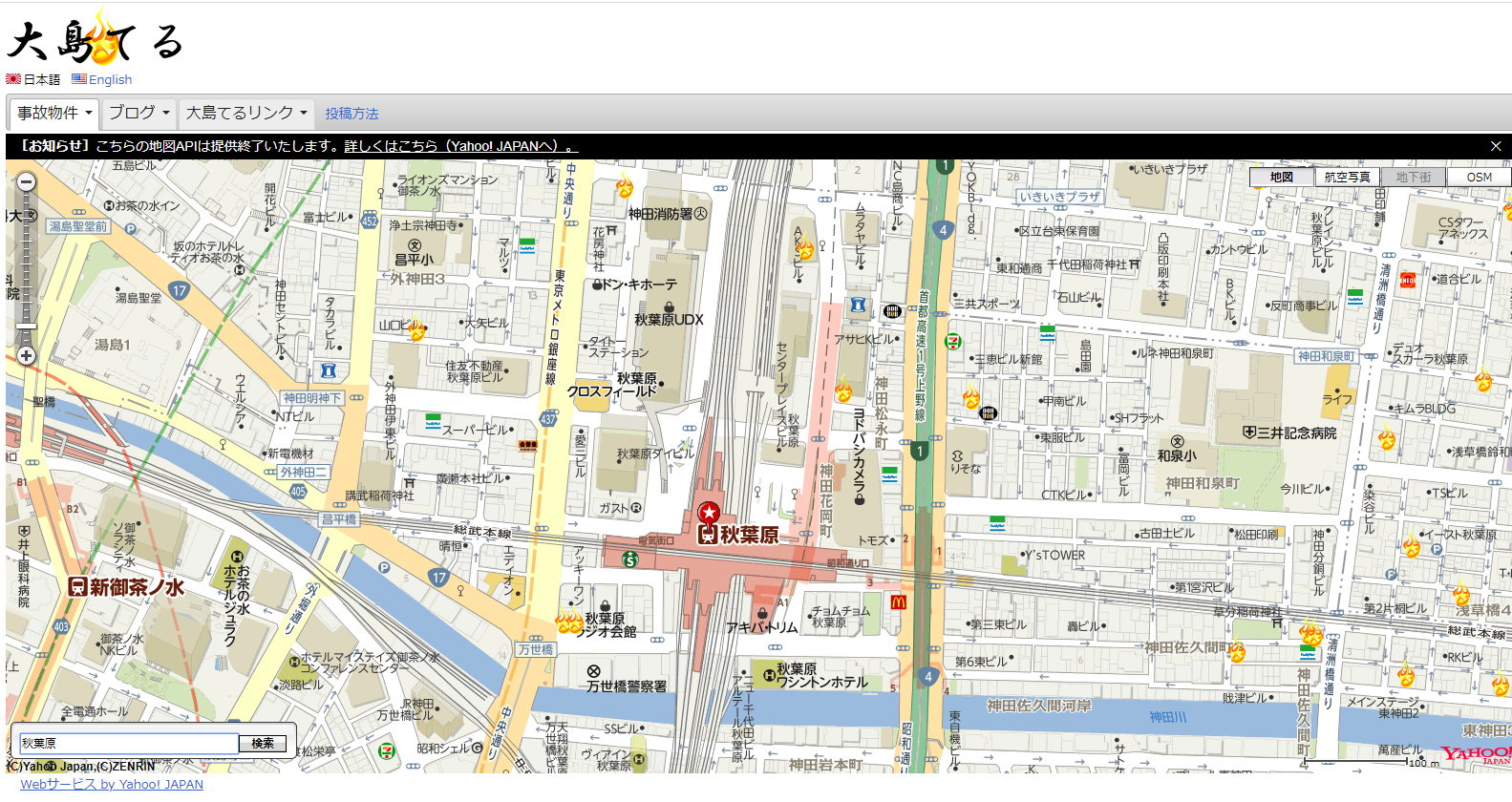1512x802 pixels.
Task: Open Webサービス by Yahoo! JAPAN link
Action: tap(112, 784)
